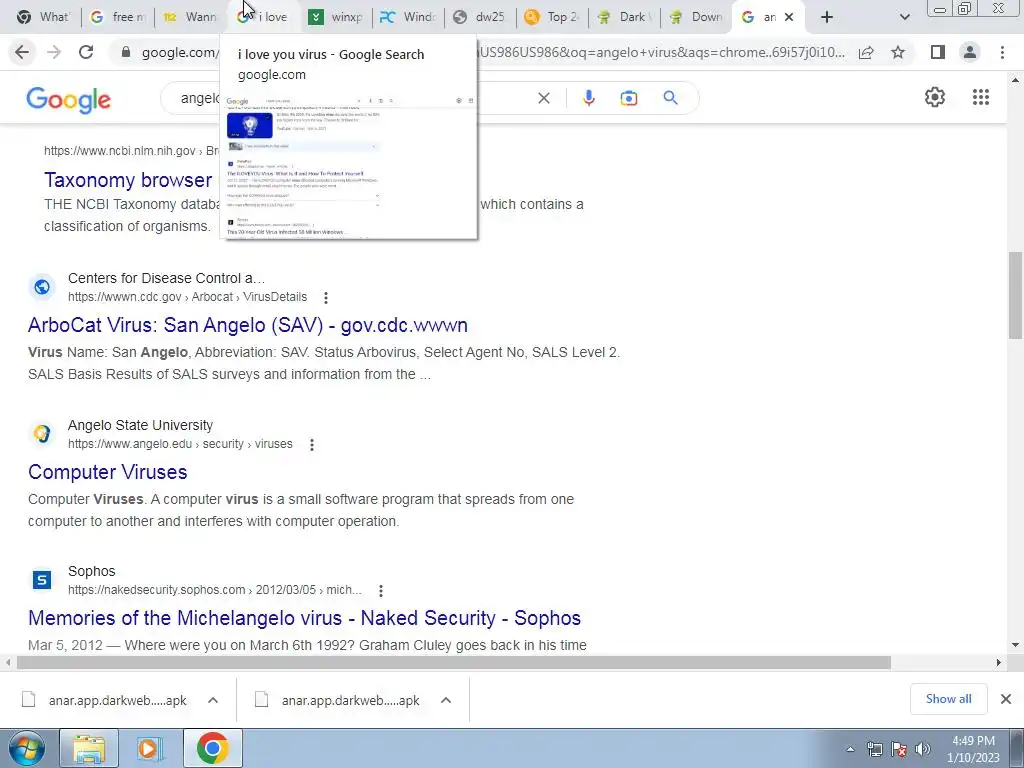Open more options for the Sophos result
This screenshot has width=1024, height=768.
(381, 591)
